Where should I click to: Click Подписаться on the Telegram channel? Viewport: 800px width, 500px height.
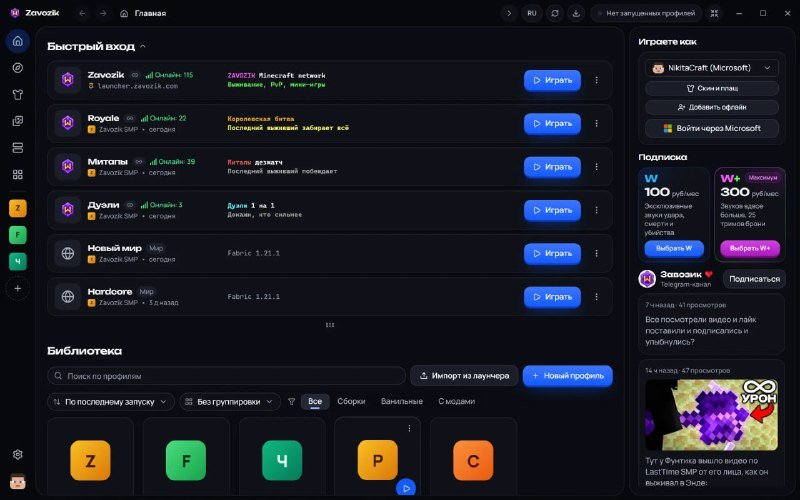point(754,279)
